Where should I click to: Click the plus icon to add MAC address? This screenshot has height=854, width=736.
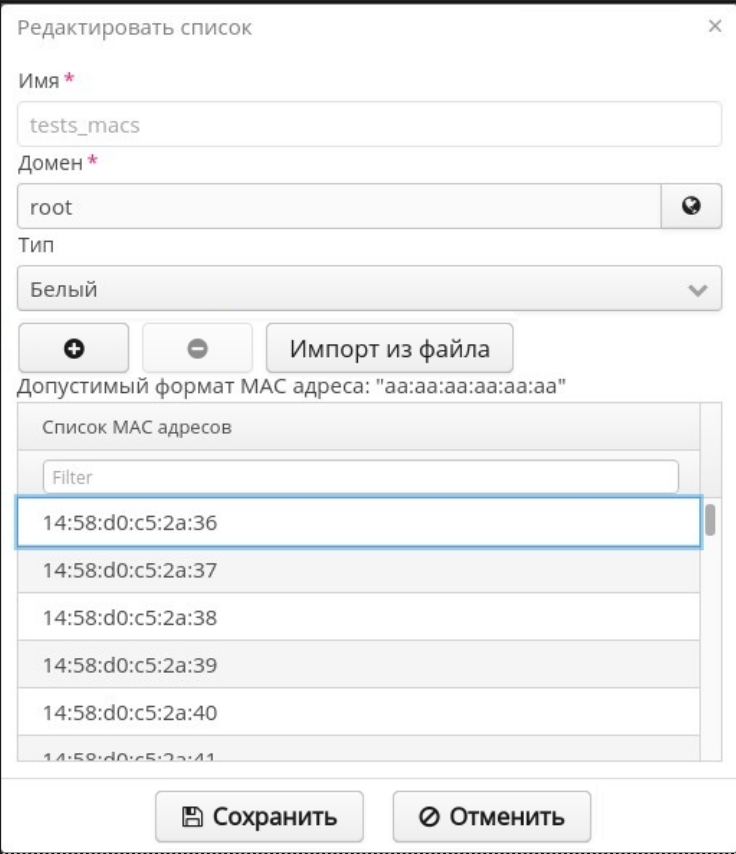pos(73,348)
